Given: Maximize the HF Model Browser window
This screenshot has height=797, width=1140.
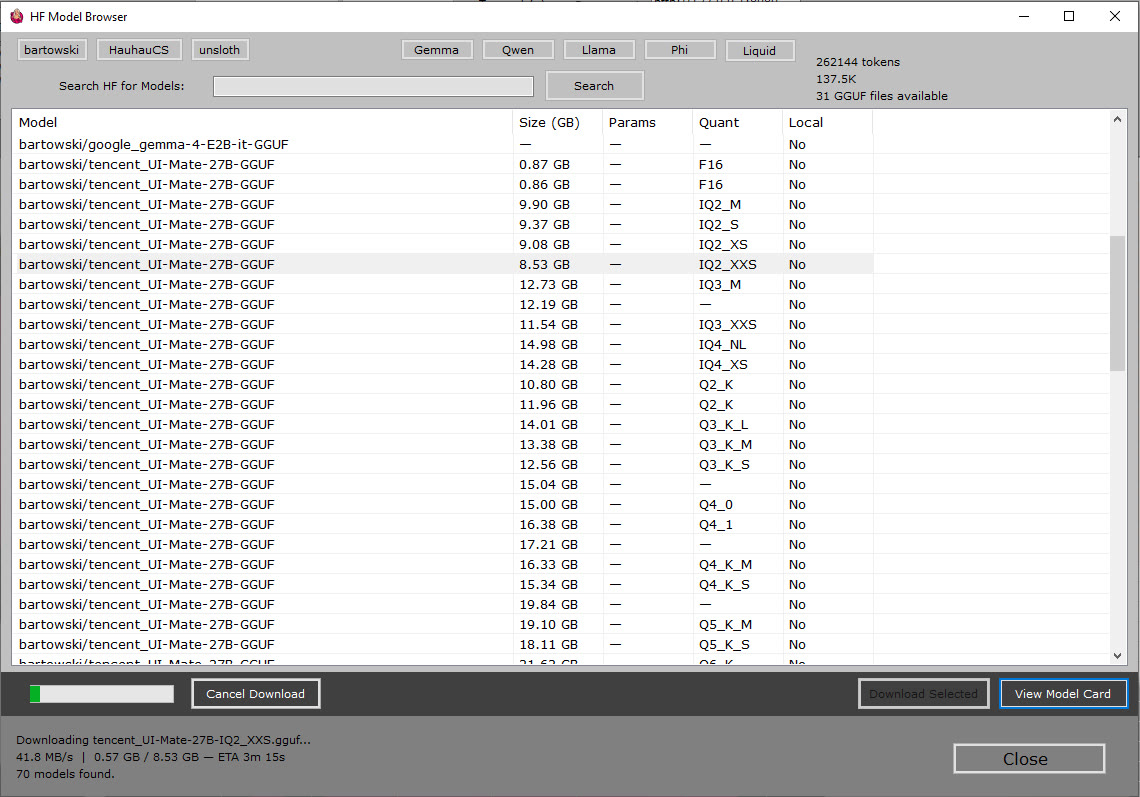Looking at the screenshot, I should click(x=1069, y=16).
